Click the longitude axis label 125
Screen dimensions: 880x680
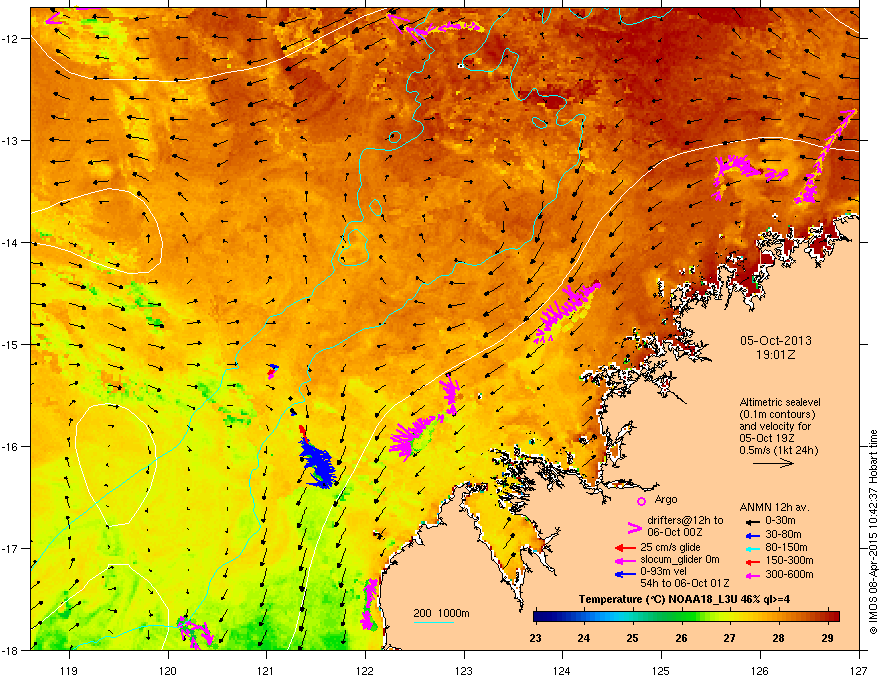coord(661,670)
